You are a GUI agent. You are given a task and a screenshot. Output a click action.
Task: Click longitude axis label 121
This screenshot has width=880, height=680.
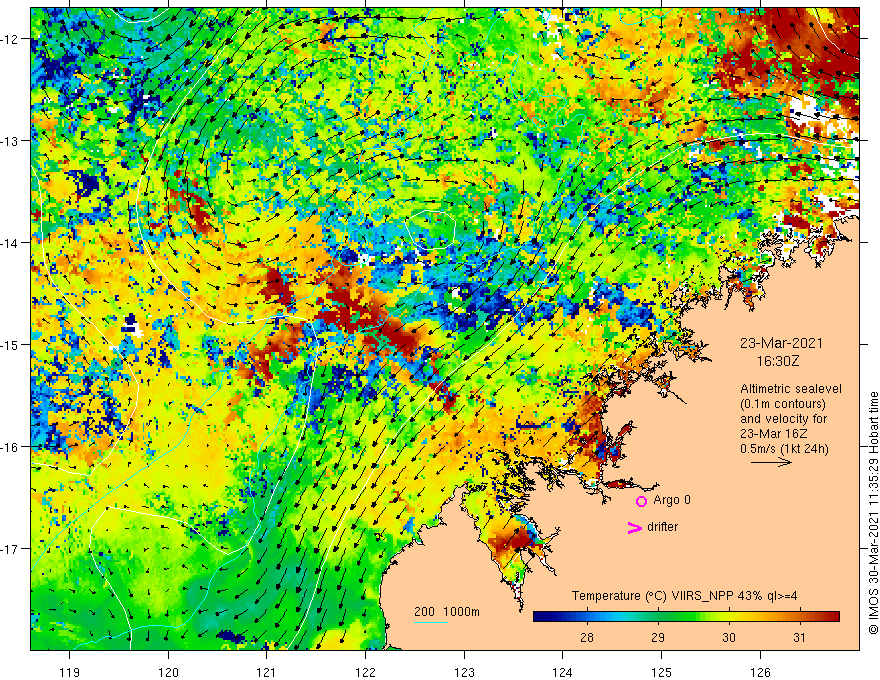coord(266,672)
